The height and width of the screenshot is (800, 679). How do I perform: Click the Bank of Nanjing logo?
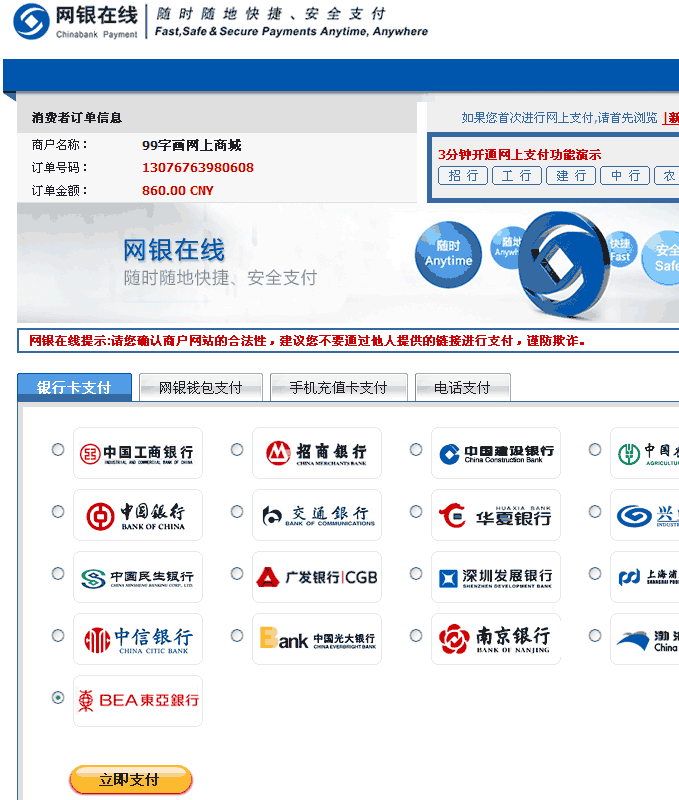[x=495, y=640]
